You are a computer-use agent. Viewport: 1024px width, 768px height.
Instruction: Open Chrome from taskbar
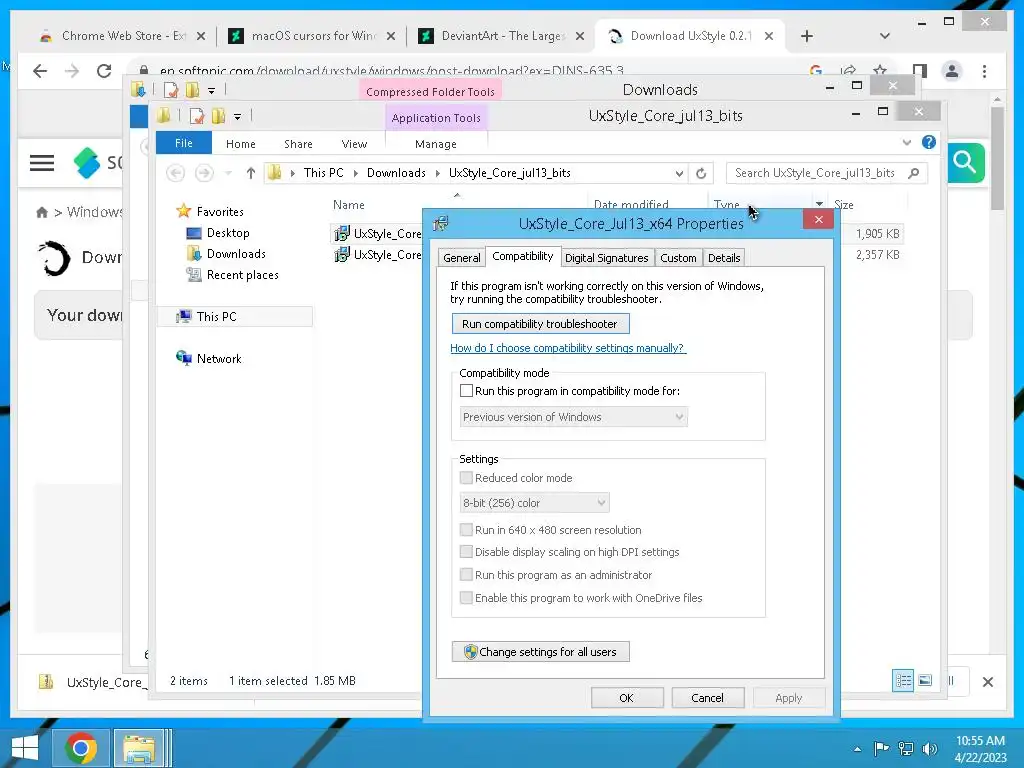(81, 748)
